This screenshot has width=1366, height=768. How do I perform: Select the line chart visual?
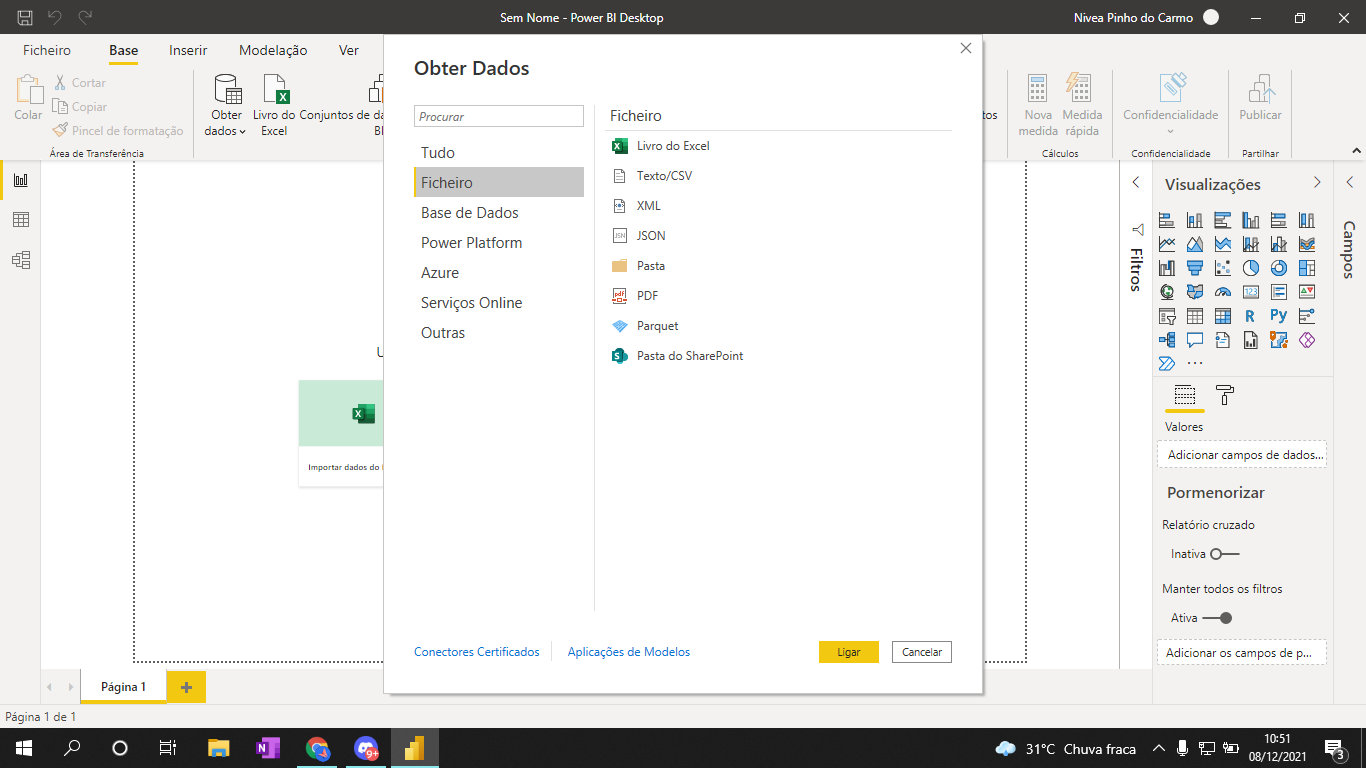[1167, 244]
